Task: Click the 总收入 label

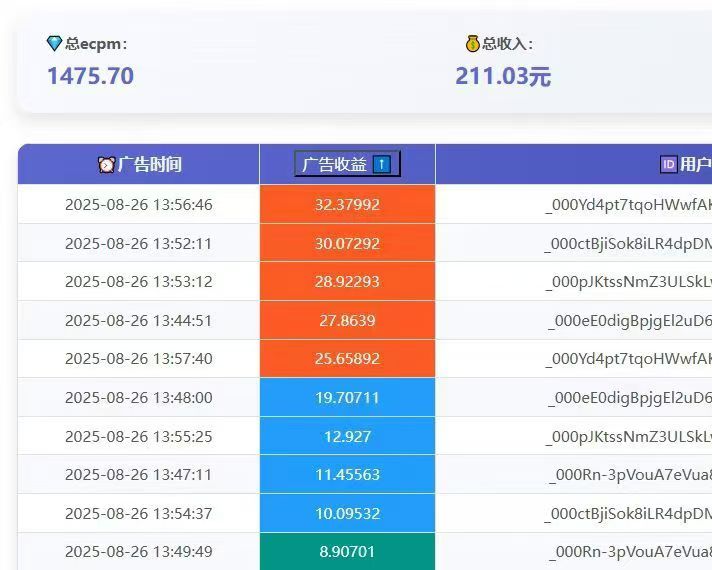Action: [x=508, y=44]
